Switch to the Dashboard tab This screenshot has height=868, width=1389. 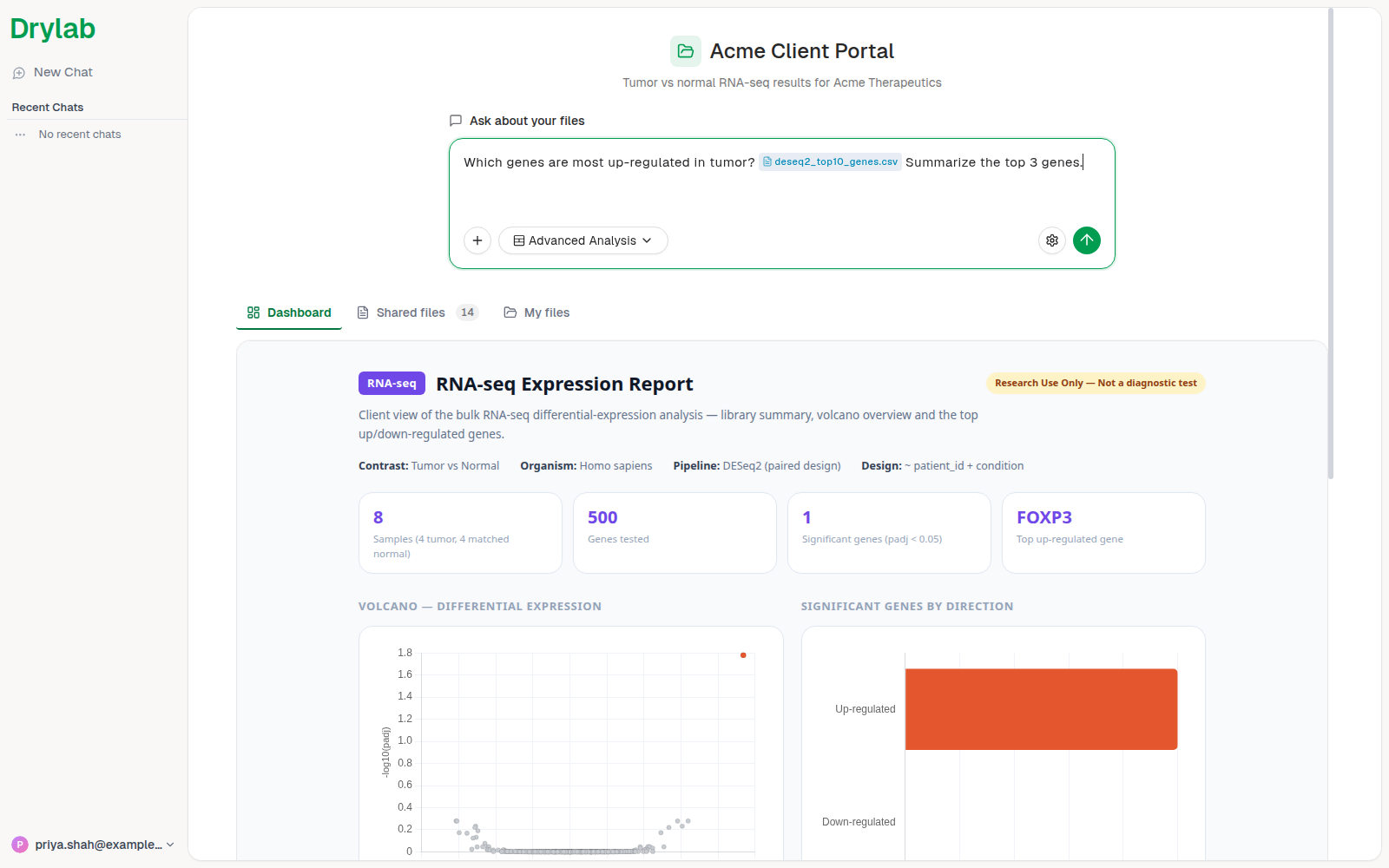click(289, 312)
